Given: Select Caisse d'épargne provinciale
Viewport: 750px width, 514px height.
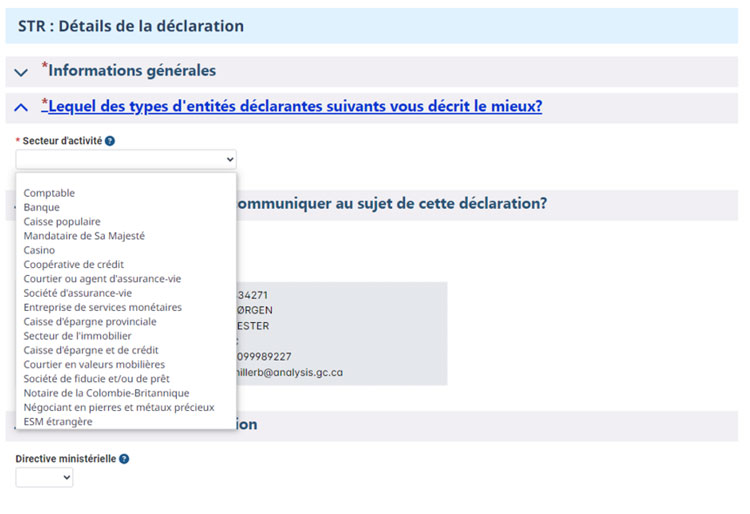Looking at the screenshot, I should click(x=90, y=322).
